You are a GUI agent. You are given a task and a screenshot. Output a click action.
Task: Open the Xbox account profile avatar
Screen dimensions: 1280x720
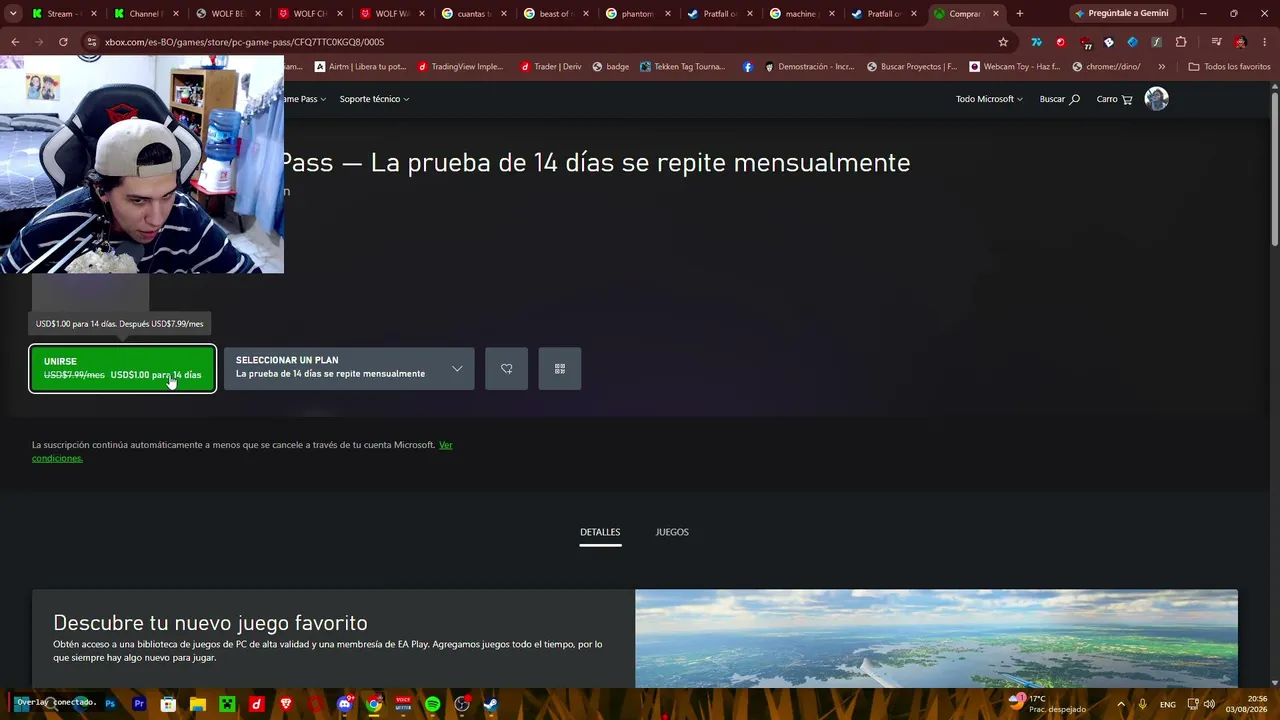(x=1156, y=98)
